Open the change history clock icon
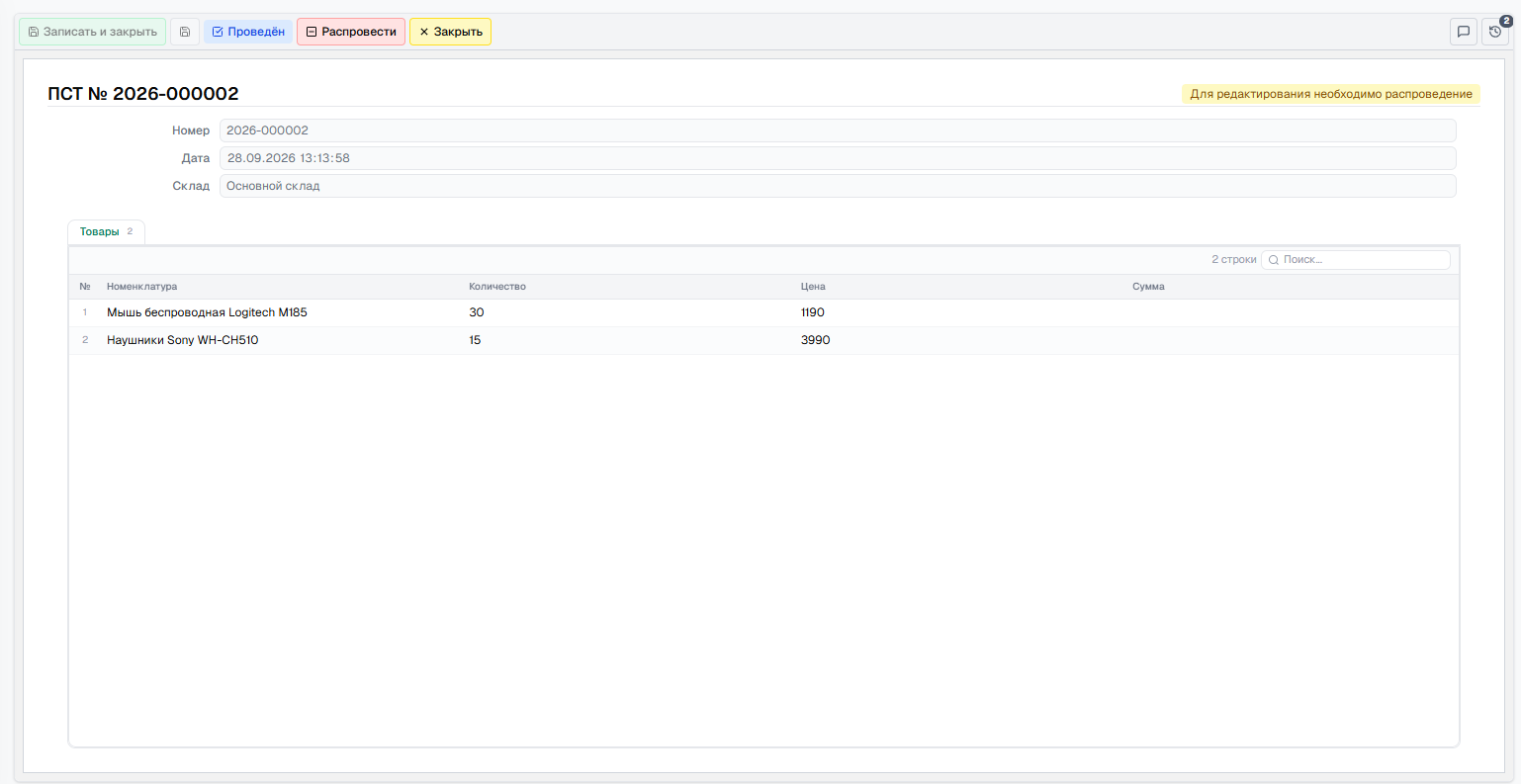1521x784 pixels. (x=1495, y=32)
